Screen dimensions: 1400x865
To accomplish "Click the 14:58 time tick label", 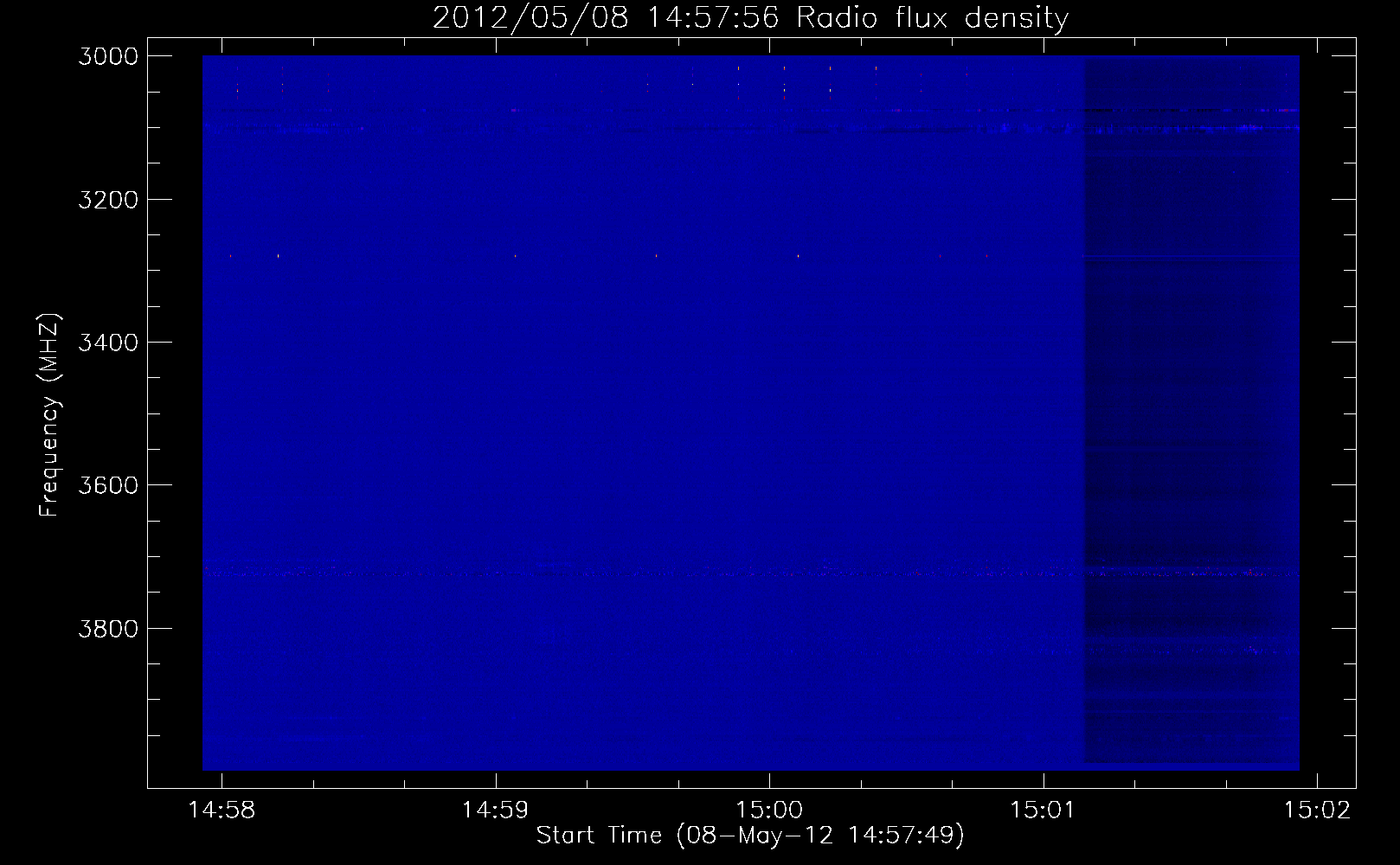I will (x=222, y=811).
